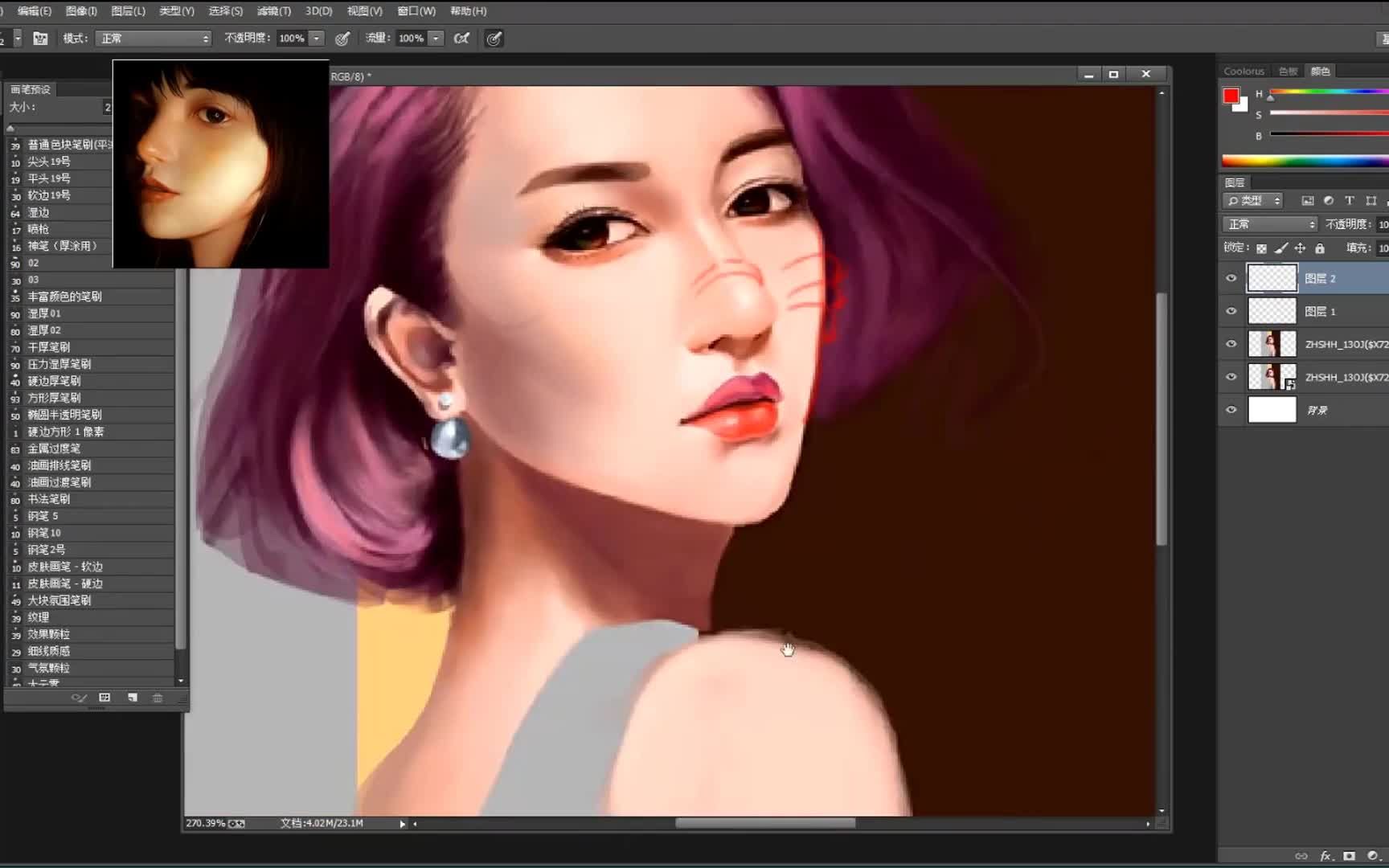Click zoom level 270.39% field
Screen dimensions: 1389x868
point(206,824)
